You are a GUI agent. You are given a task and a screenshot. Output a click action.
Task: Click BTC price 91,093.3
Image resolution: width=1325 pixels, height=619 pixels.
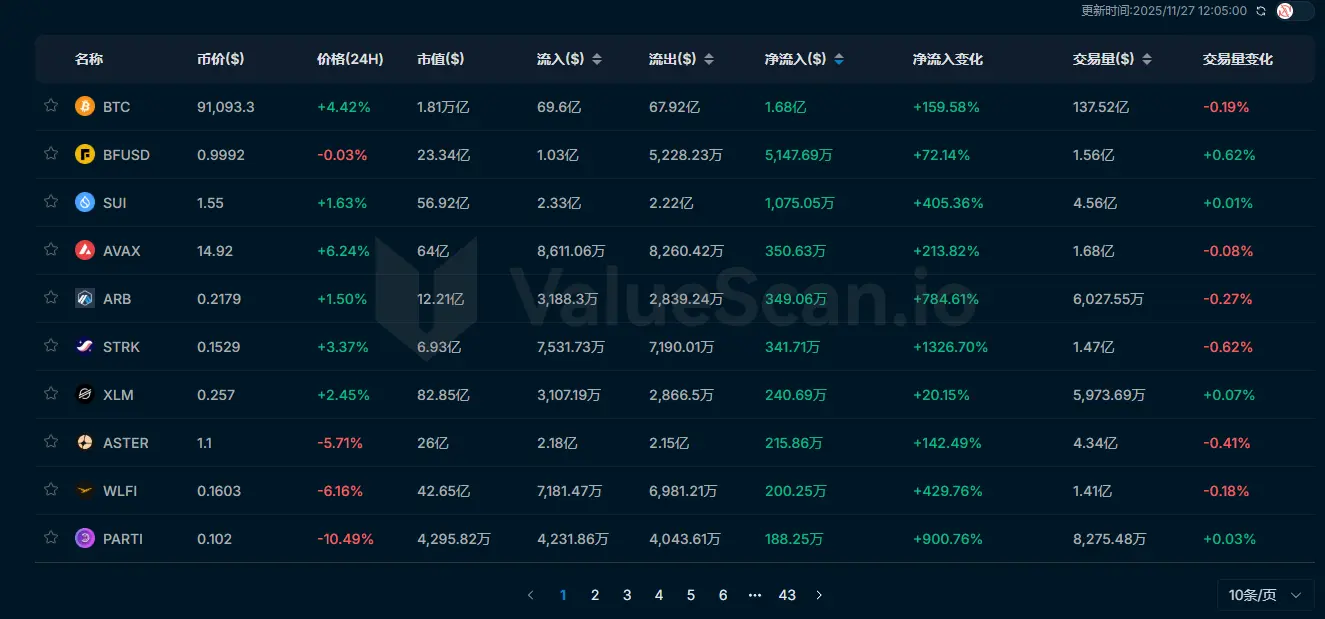point(226,107)
